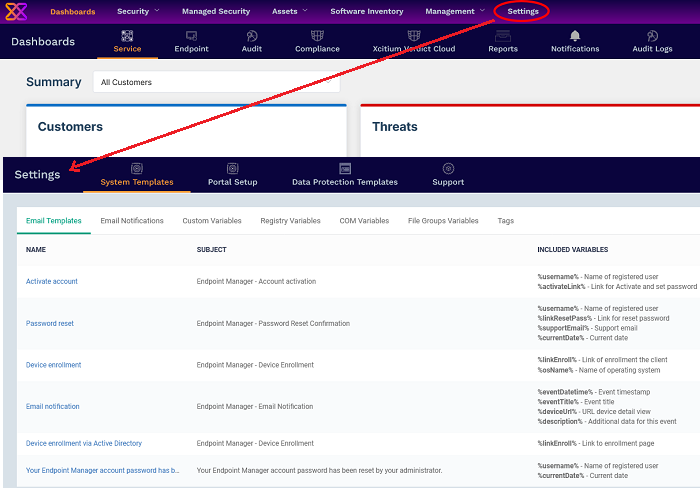Image resolution: width=700 pixels, height=488 pixels.
Task: Click subject 'Endpoint Manager - Account activation'
Action: (x=256, y=281)
